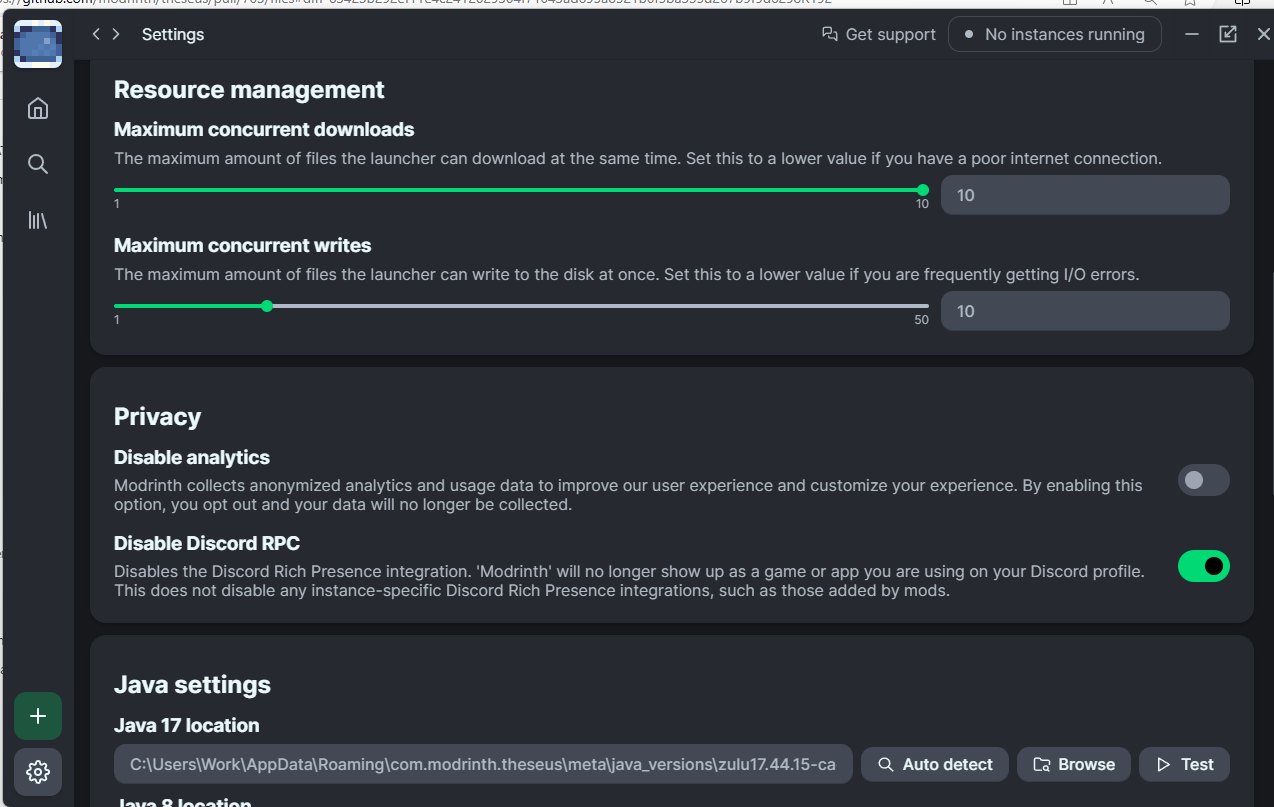The width and height of the screenshot is (1274, 807).
Task: Click Auto detect for Java 17
Action: [x=934, y=763]
